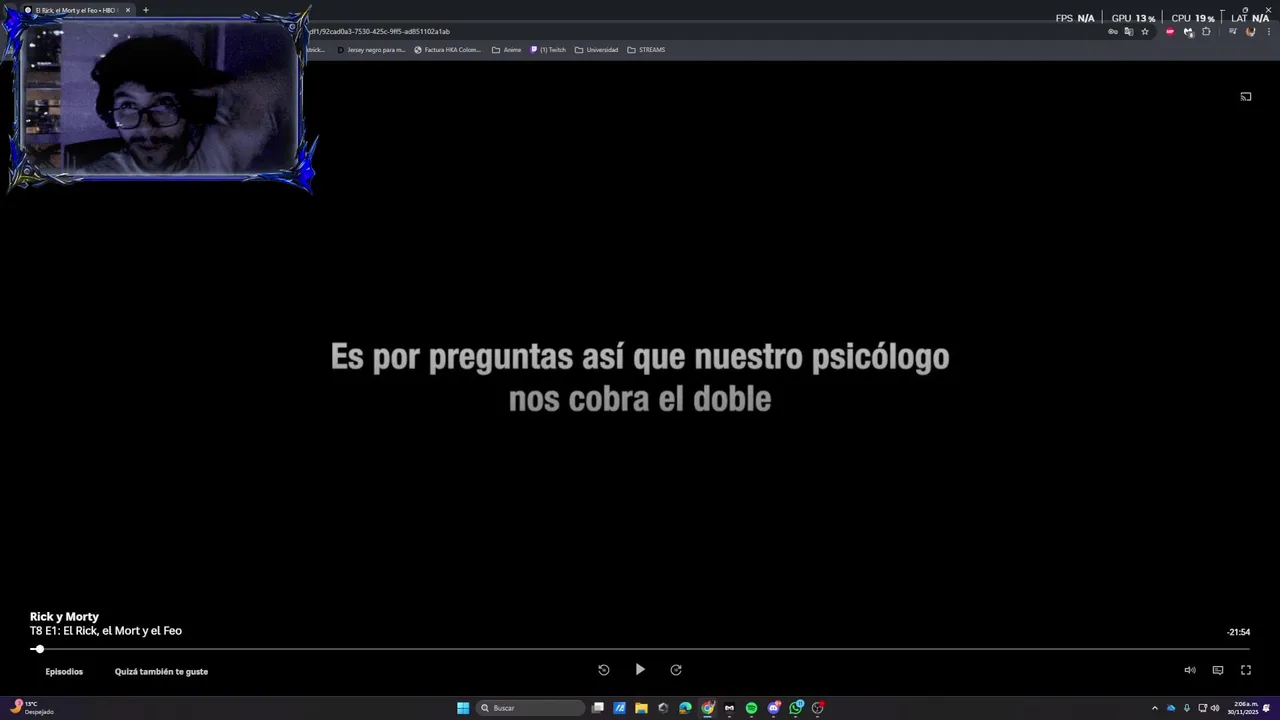The width and height of the screenshot is (1280, 720).
Task: Open Windows Start menu
Action: 463,708
